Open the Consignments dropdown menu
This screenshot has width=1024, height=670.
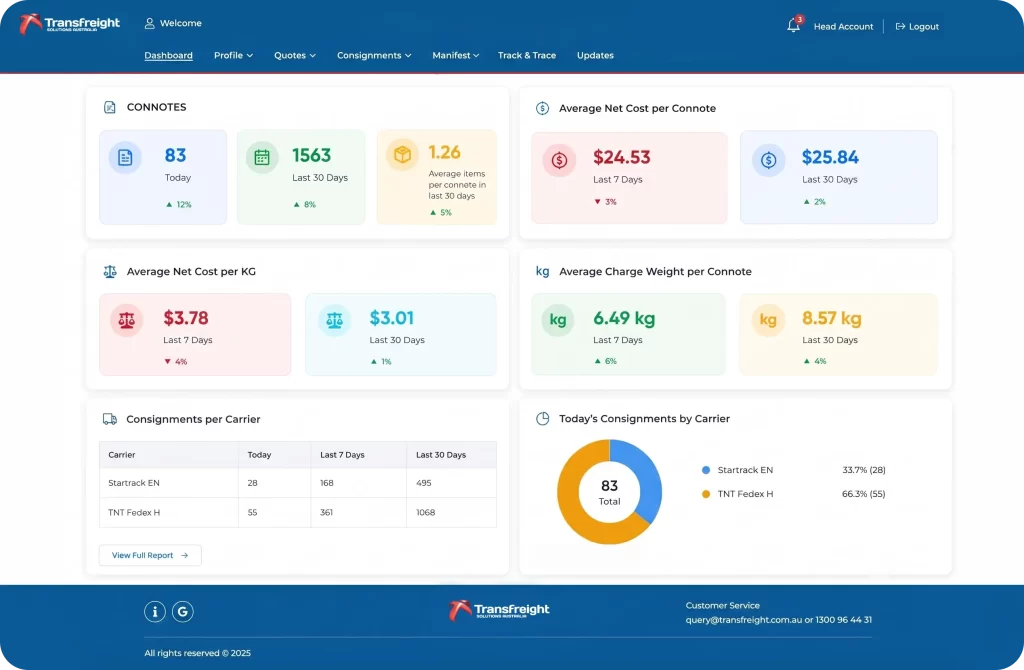[374, 56]
